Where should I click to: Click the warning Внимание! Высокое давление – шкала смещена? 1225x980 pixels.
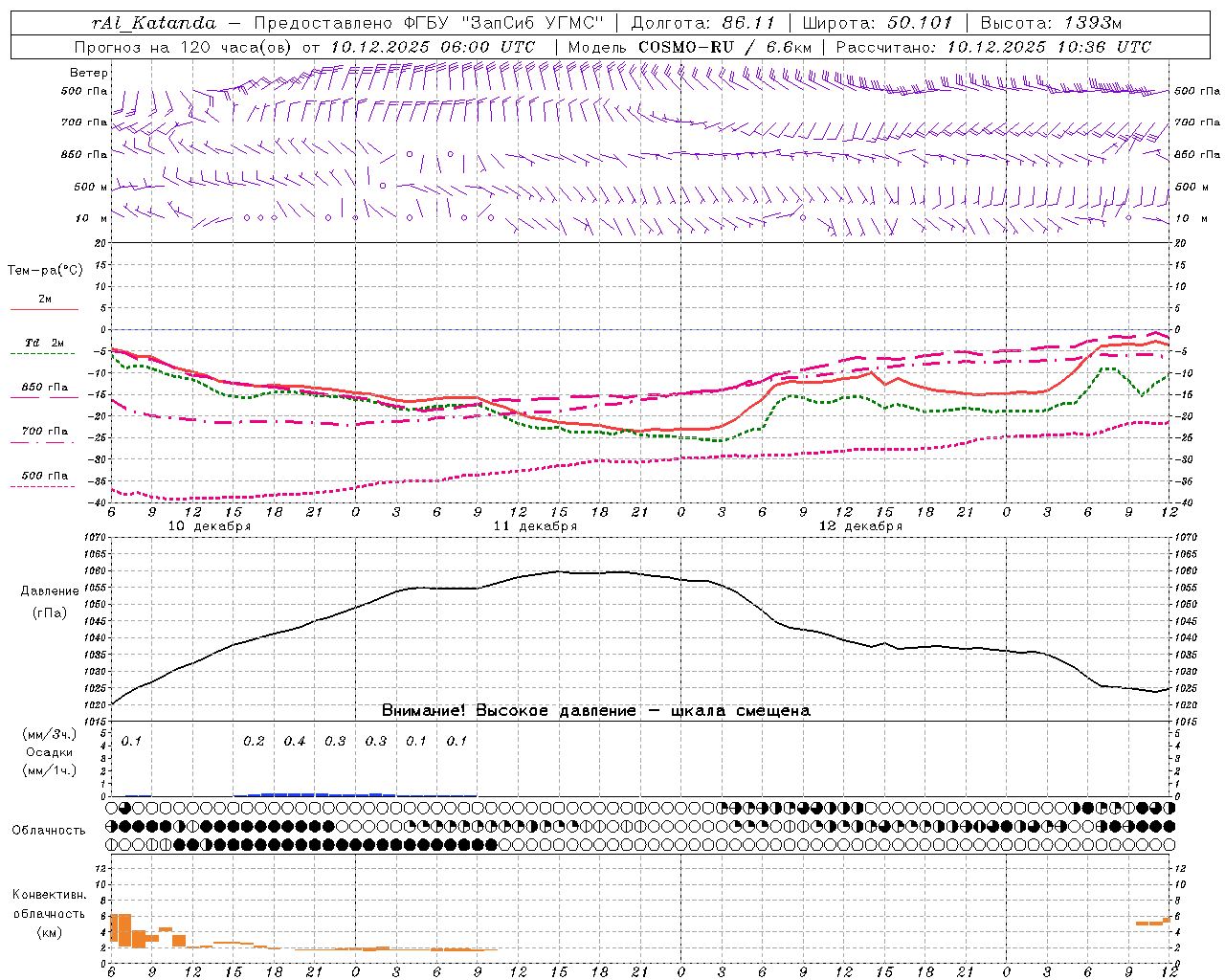(x=595, y=711)
